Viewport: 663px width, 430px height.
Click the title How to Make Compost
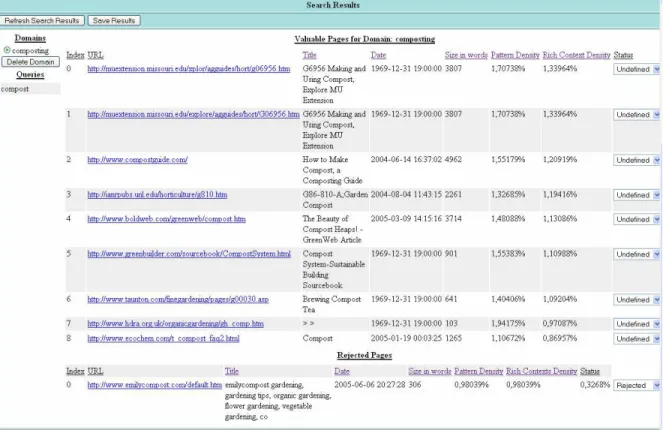coord(332,170)
